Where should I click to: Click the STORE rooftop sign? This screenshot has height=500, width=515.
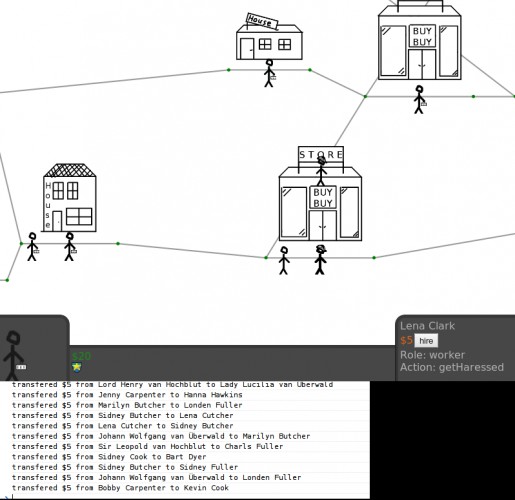[321, 154]
